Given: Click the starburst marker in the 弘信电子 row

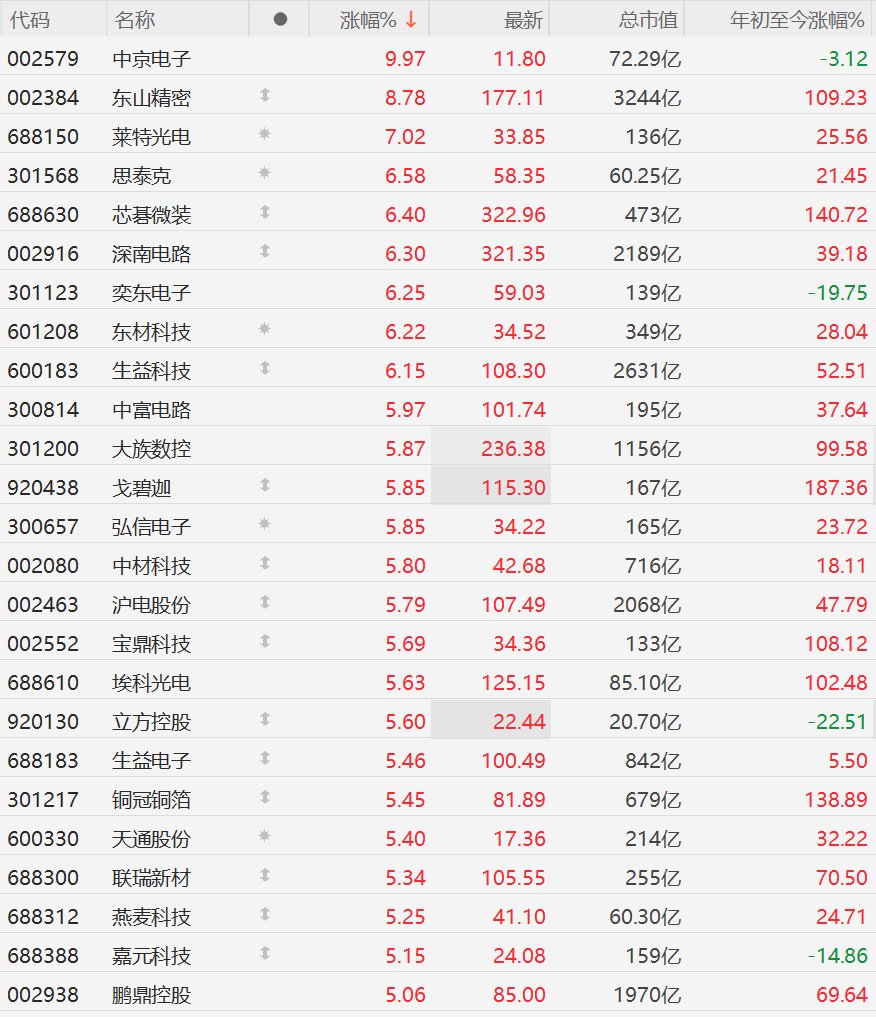Looking at the screenshot, I should pos(265,525).
